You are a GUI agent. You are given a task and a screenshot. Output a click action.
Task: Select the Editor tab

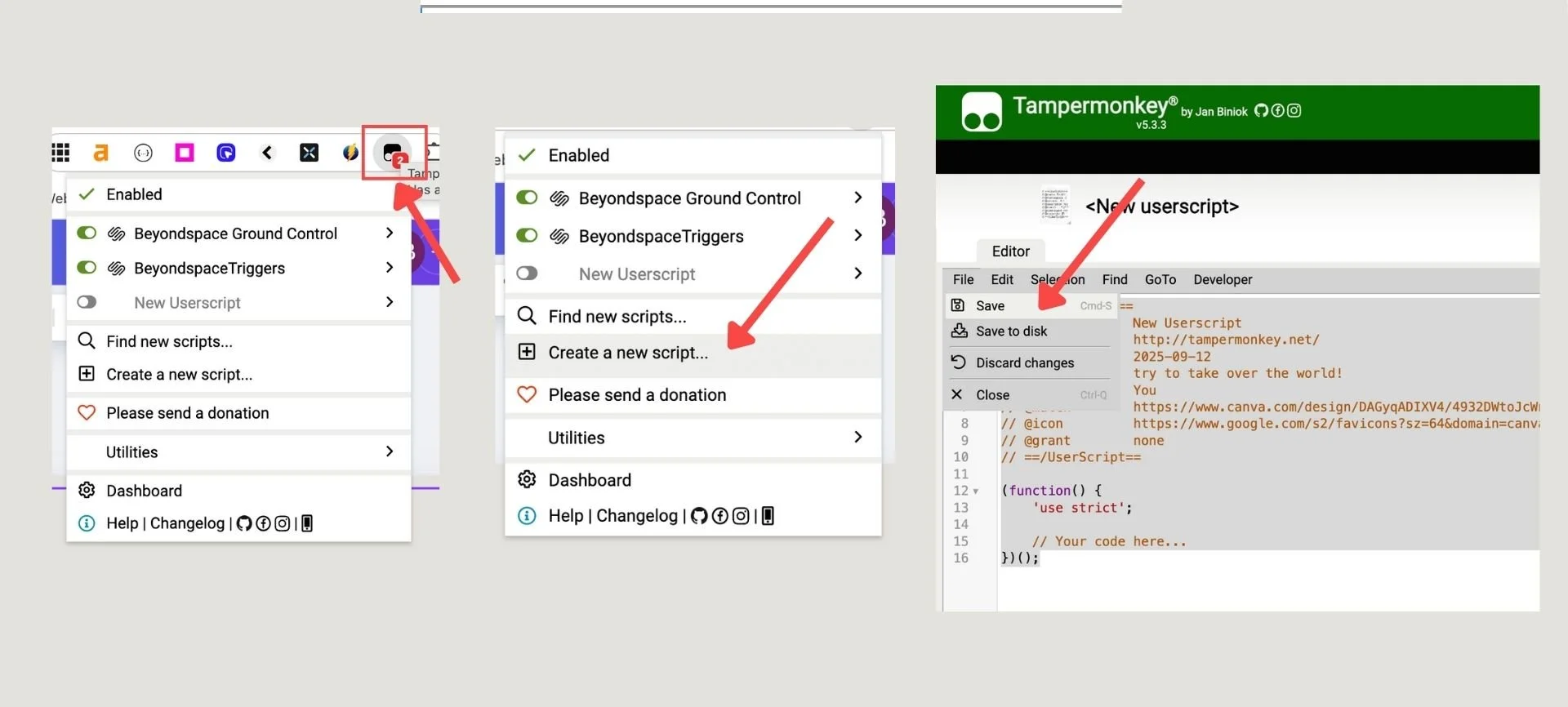[x=1010, y=251]
